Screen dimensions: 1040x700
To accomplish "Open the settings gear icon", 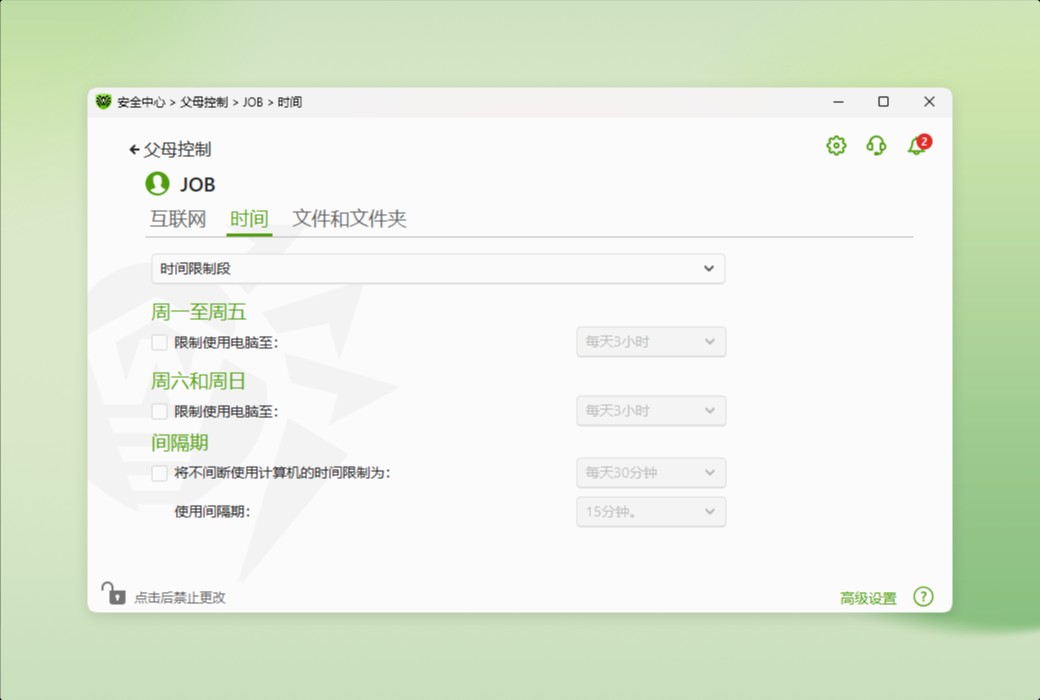I will [835, 145].
